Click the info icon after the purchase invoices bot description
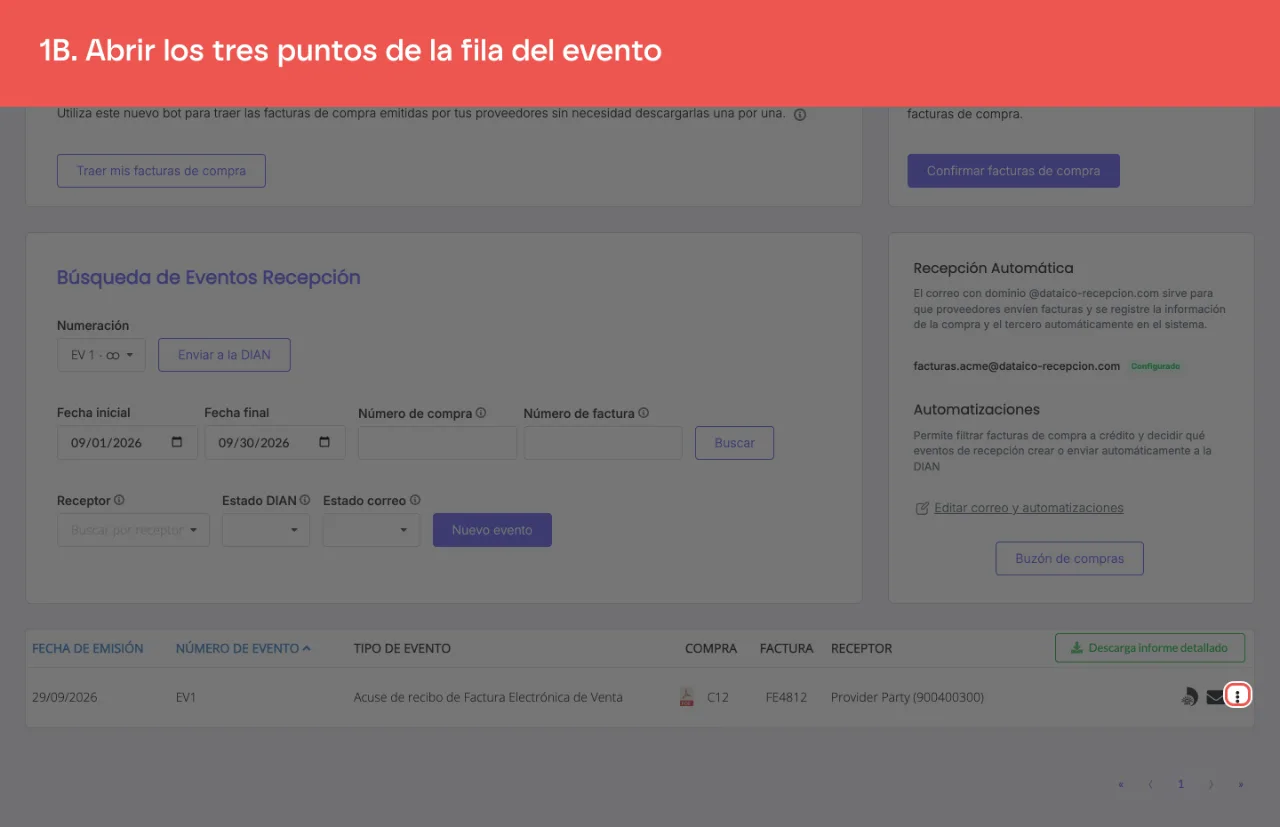Image resolution: width=1280 pixels, height=827 pixels. tap(799, 114)
